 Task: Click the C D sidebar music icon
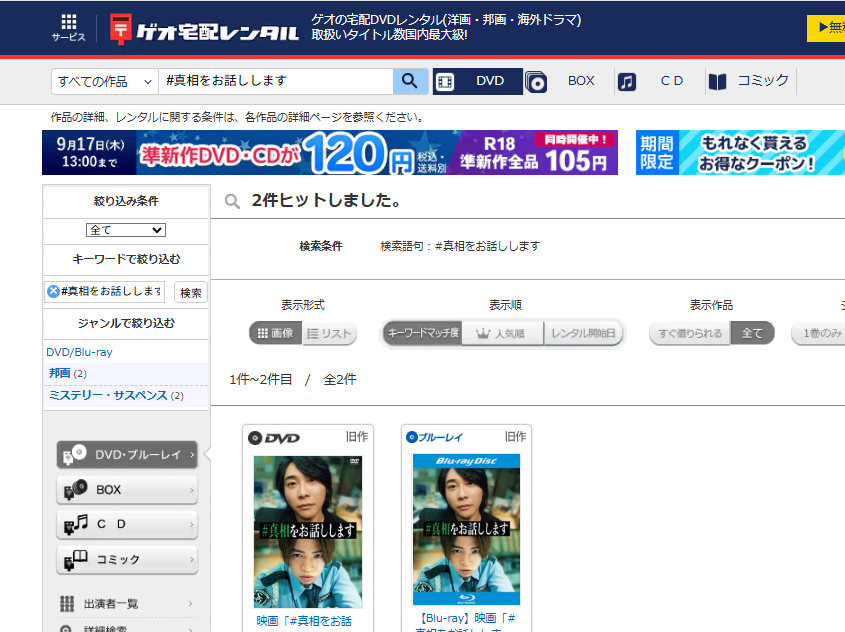coord(75,524)
